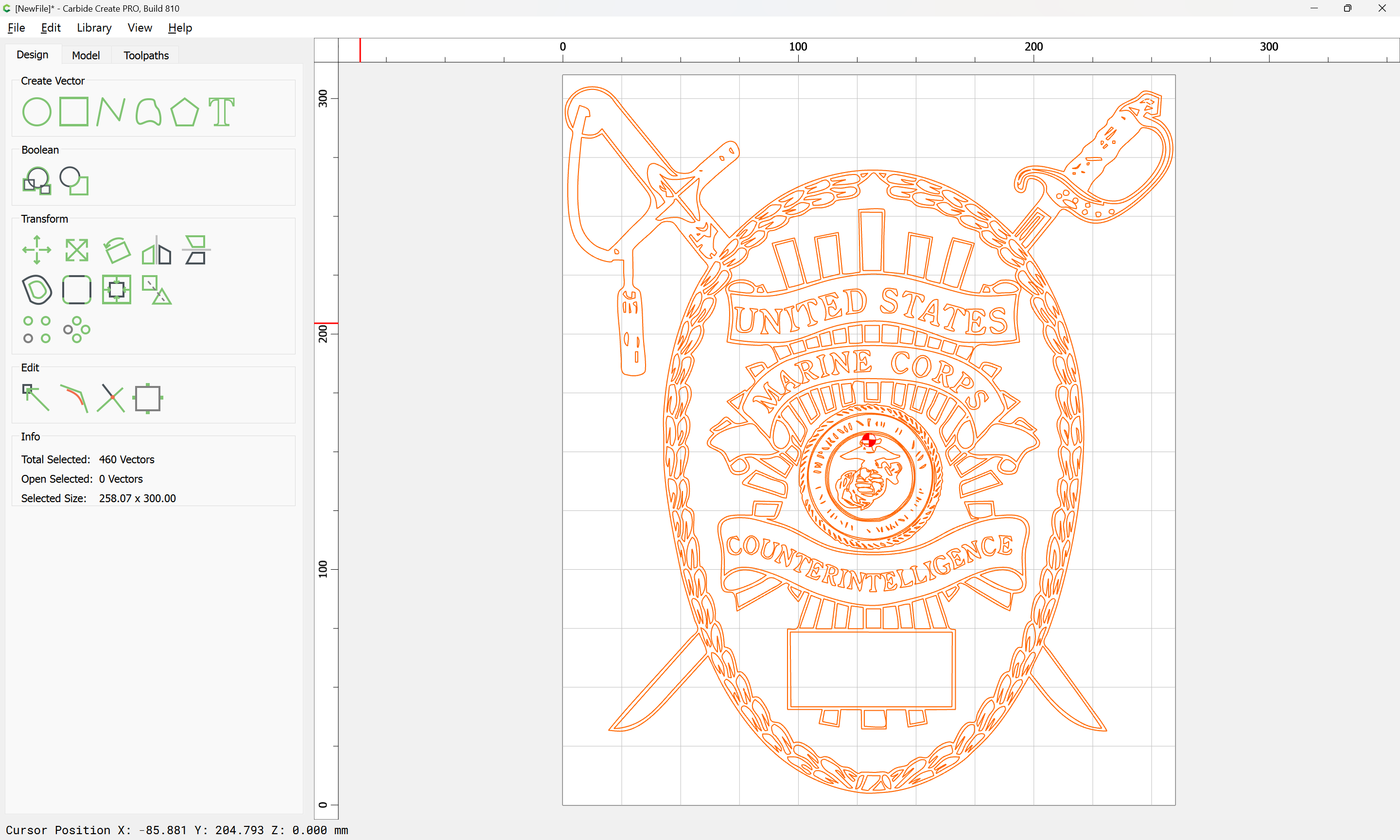Image resolution: width=1400 pixels, height=840 pixels.
Task: Click the 200 mark on vertical ruler
Action: pyautogui.click(x=323, y=333)
